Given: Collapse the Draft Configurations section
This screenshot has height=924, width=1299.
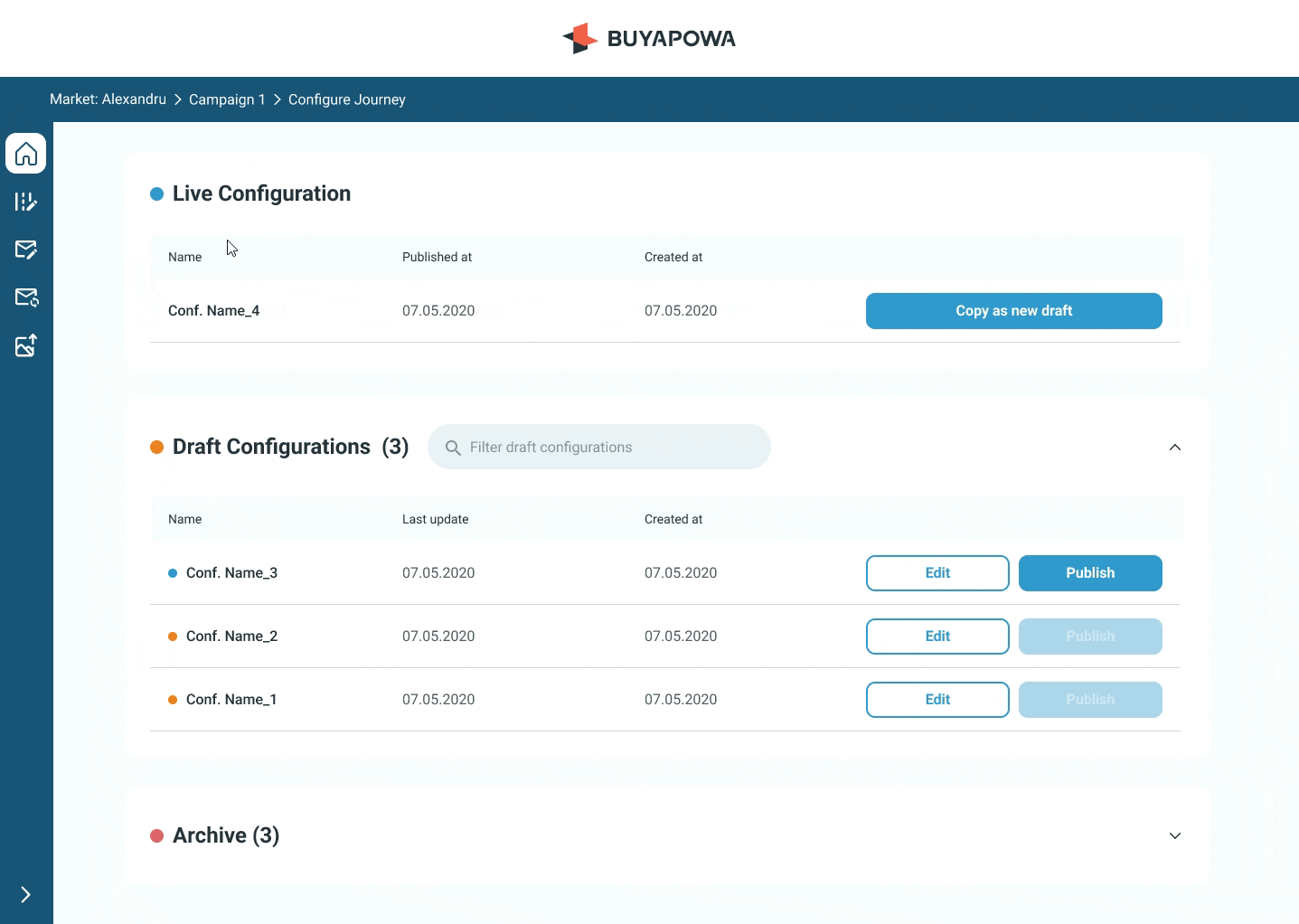Looking at the screenshot, I should (x=1175, y=448).
